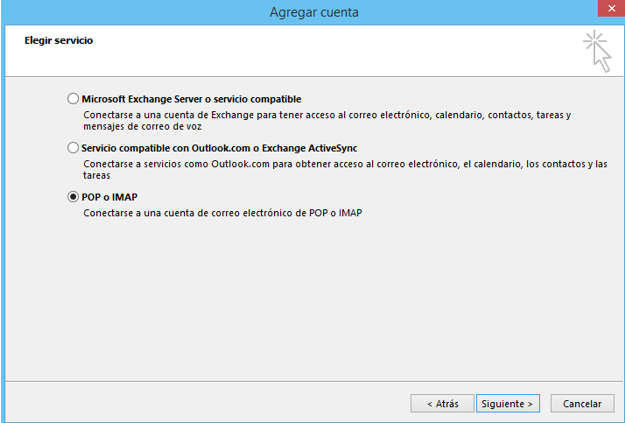
Task: Cancel the account setup with Cancelar
Action: pos(581,403)
